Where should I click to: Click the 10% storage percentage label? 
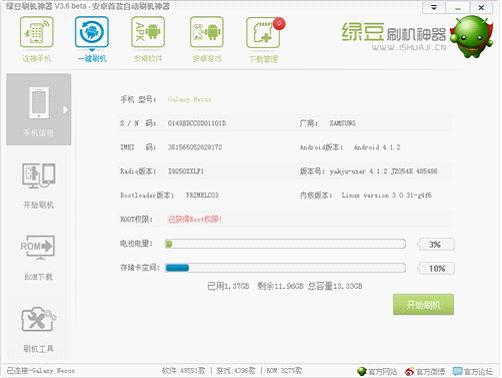pyautogui.click(x=436, y=268)
